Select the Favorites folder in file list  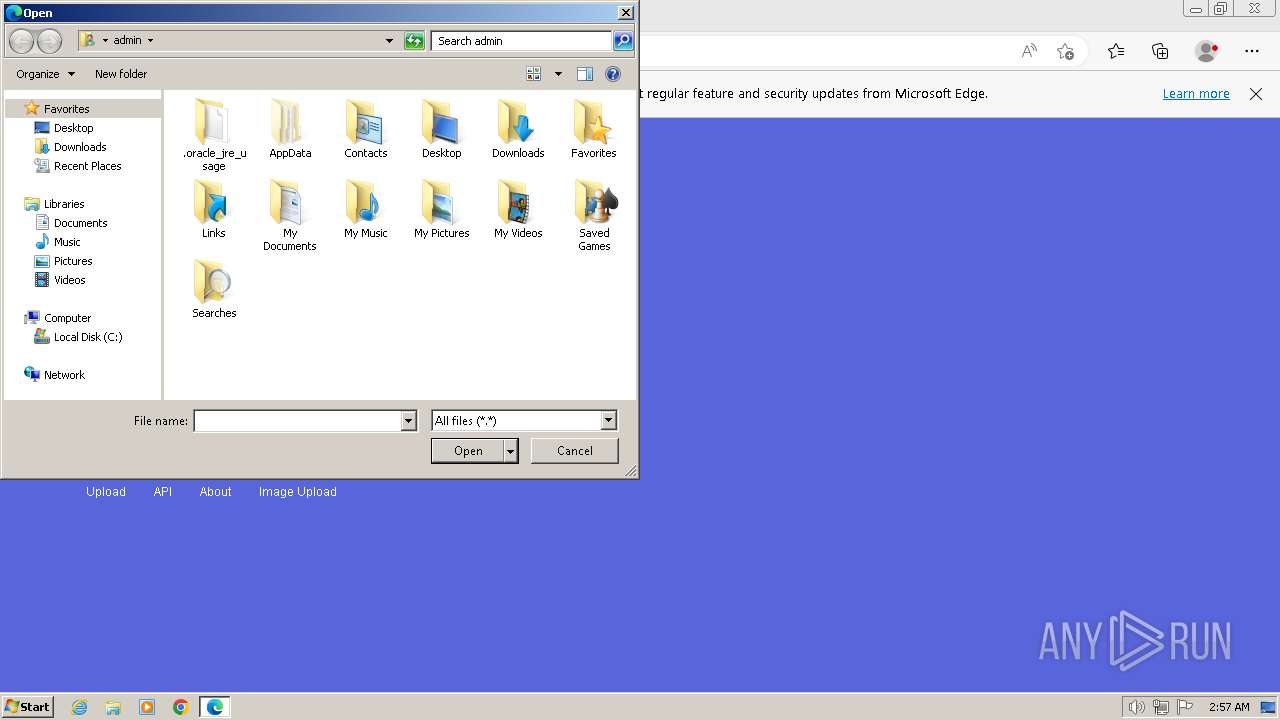(594, 129)
